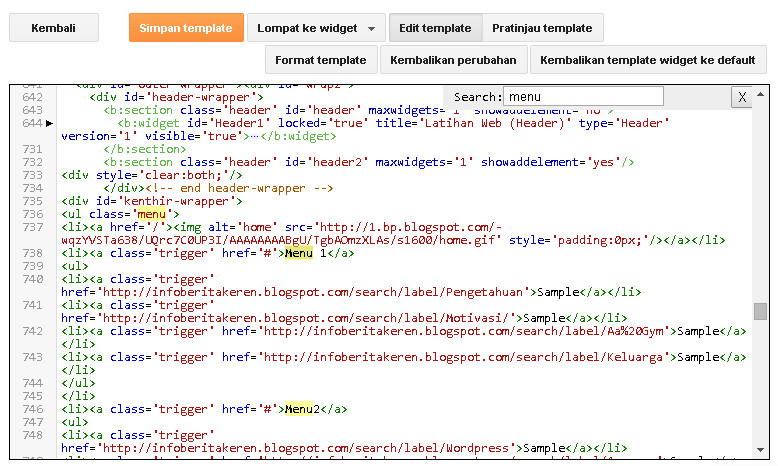The image size is (778, 466).
Task: Close the search box with X
Action: [742, 97]
